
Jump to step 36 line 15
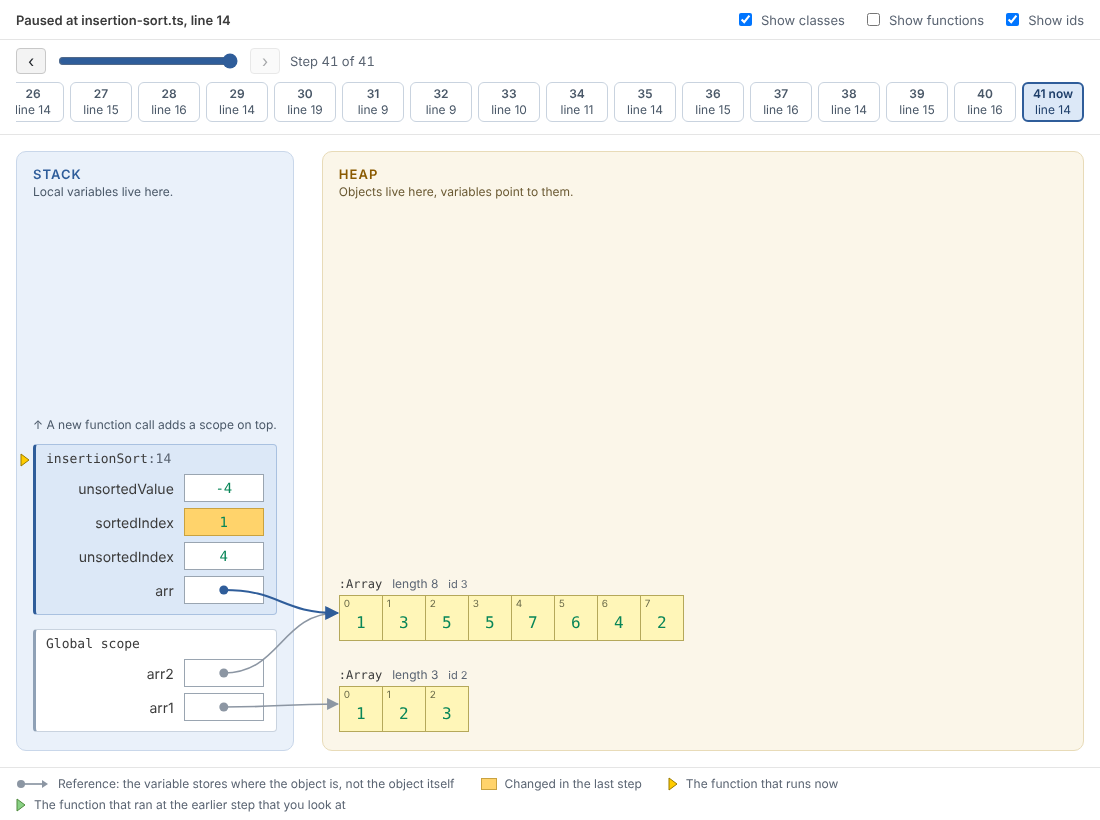[713, 102]
